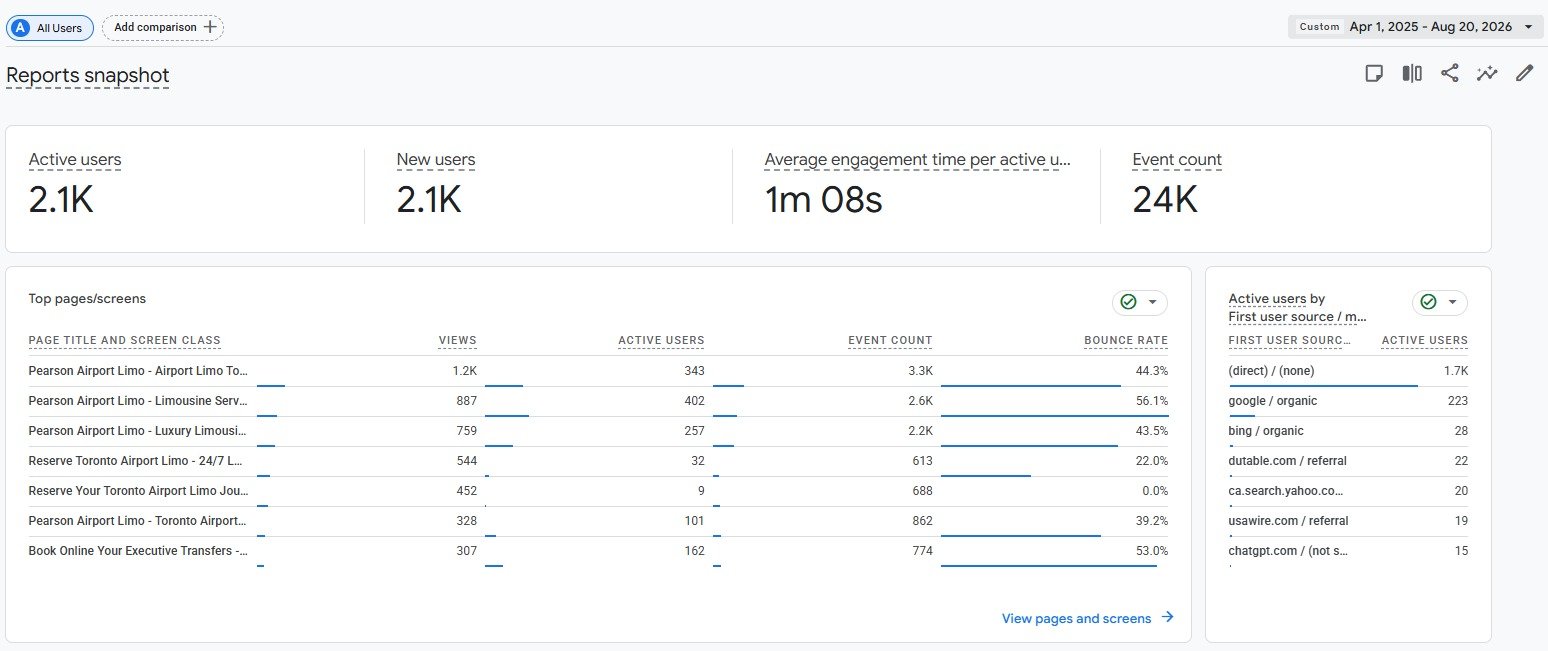Open the Insights sparkle chart icon
The height and width of the screenshot is (651, 1548).
coord(1487,73)
